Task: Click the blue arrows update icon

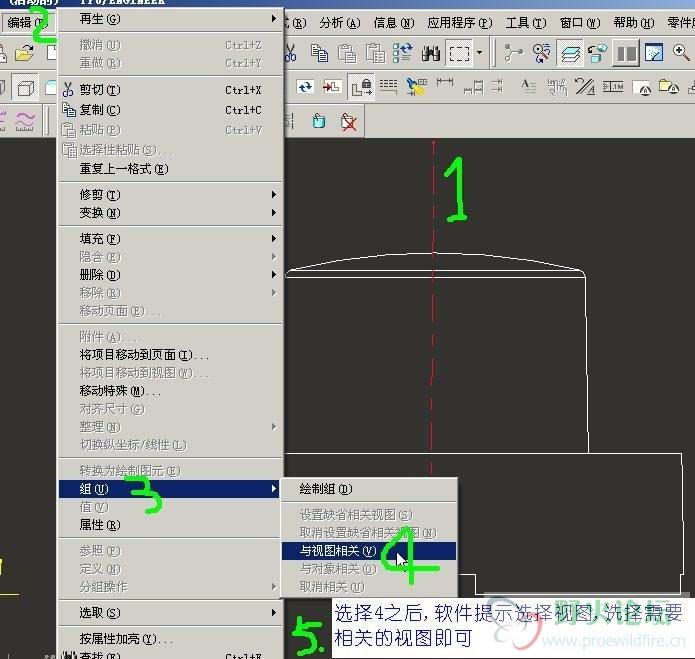Action: (x=305, y=87)
